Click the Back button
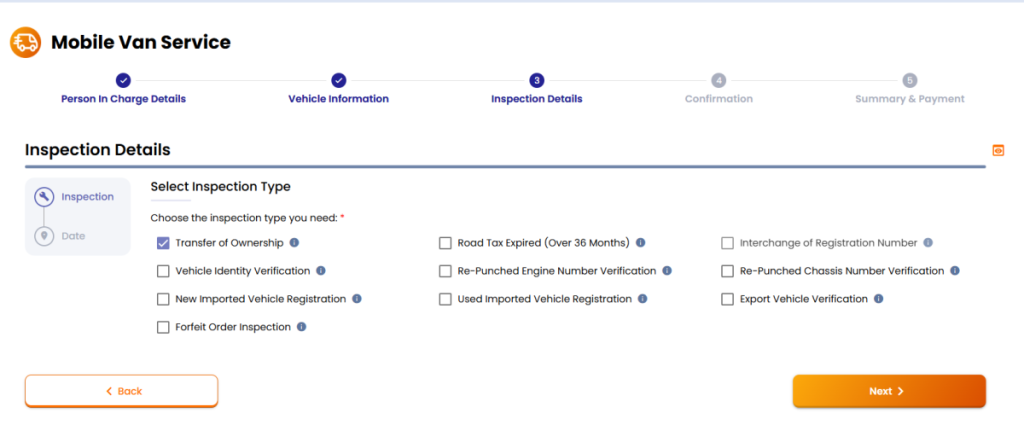The width and height of the screenshot is (1024, 442). pyautogui.click(x=121, y=391)
